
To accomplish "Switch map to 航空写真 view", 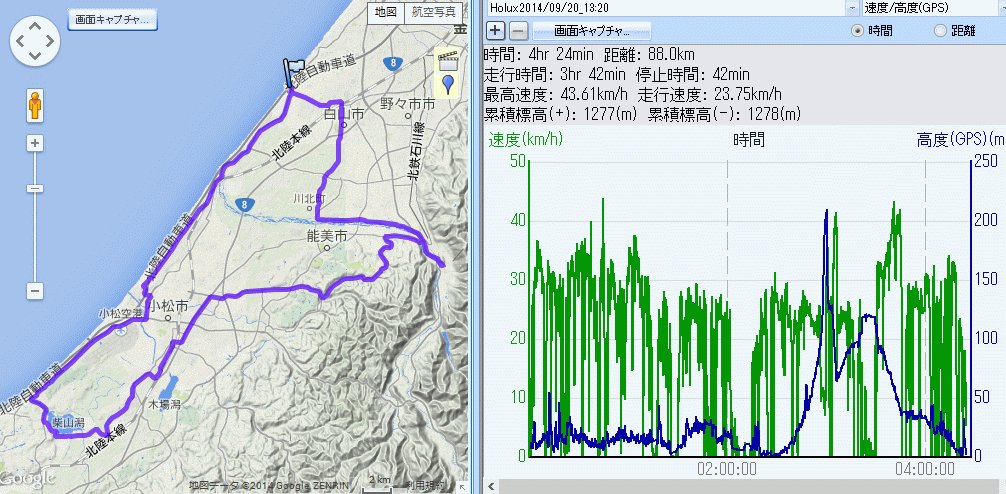I will point(432,13).
